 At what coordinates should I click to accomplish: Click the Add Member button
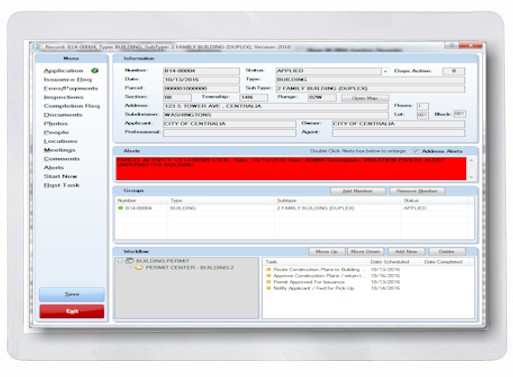click(x=357, y=191)
